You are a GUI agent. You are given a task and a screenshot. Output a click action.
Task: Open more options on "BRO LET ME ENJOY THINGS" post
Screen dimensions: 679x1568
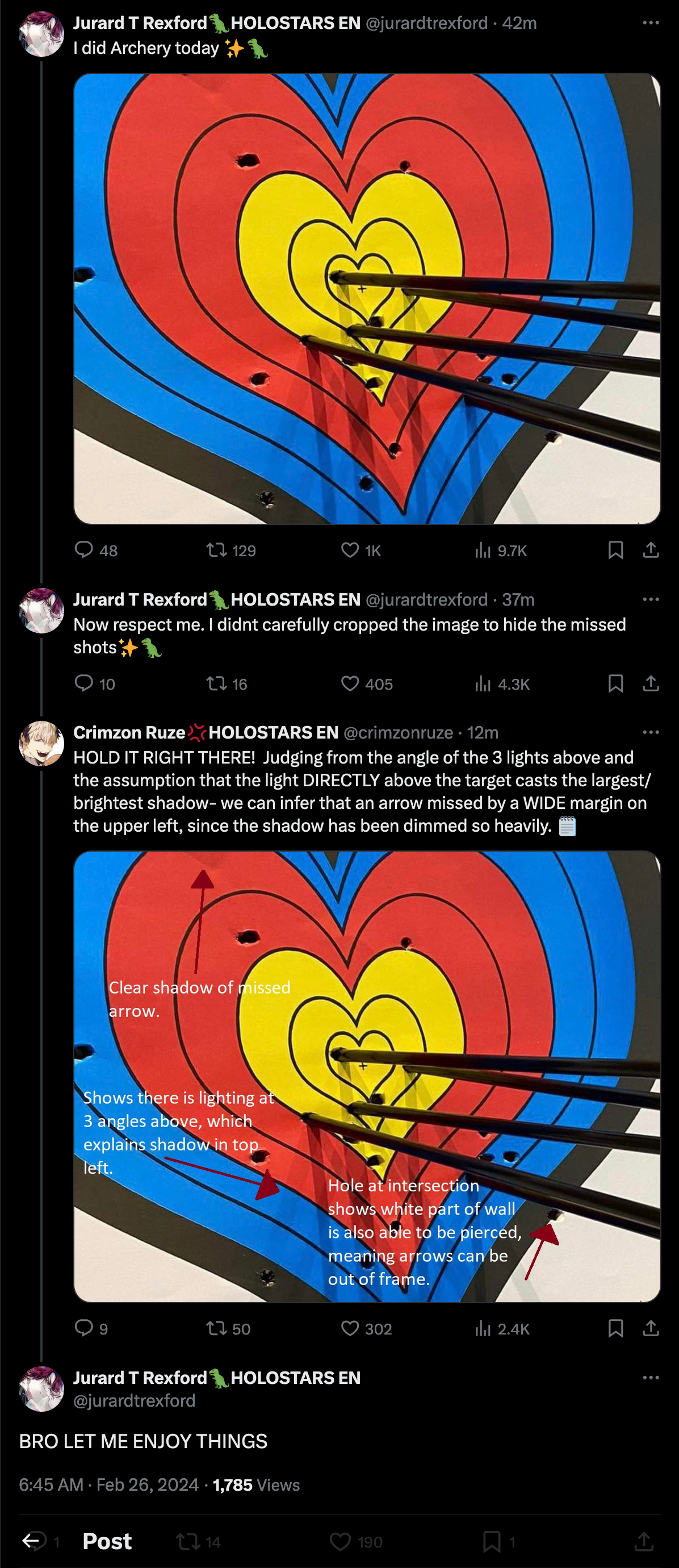(x=651, y=1377)
